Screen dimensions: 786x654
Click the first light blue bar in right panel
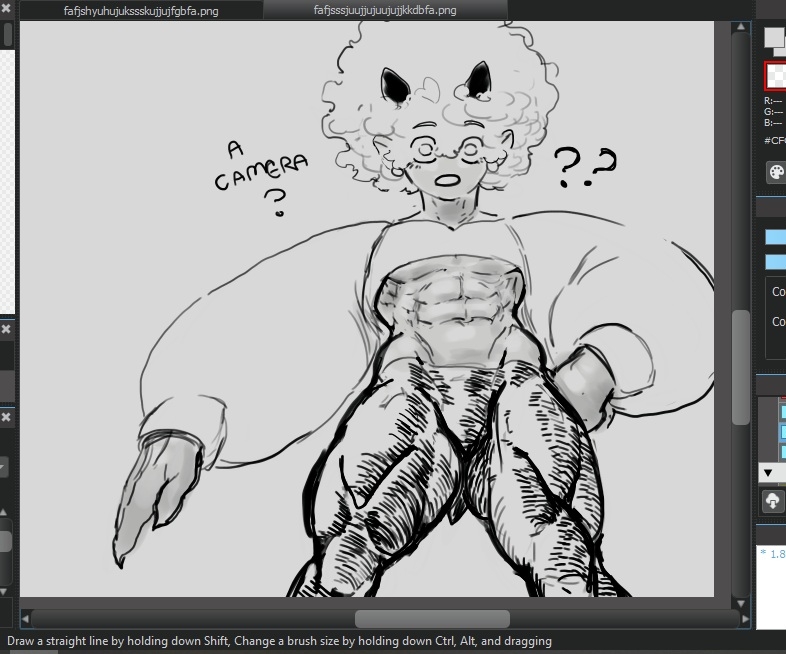pos(775,237)
